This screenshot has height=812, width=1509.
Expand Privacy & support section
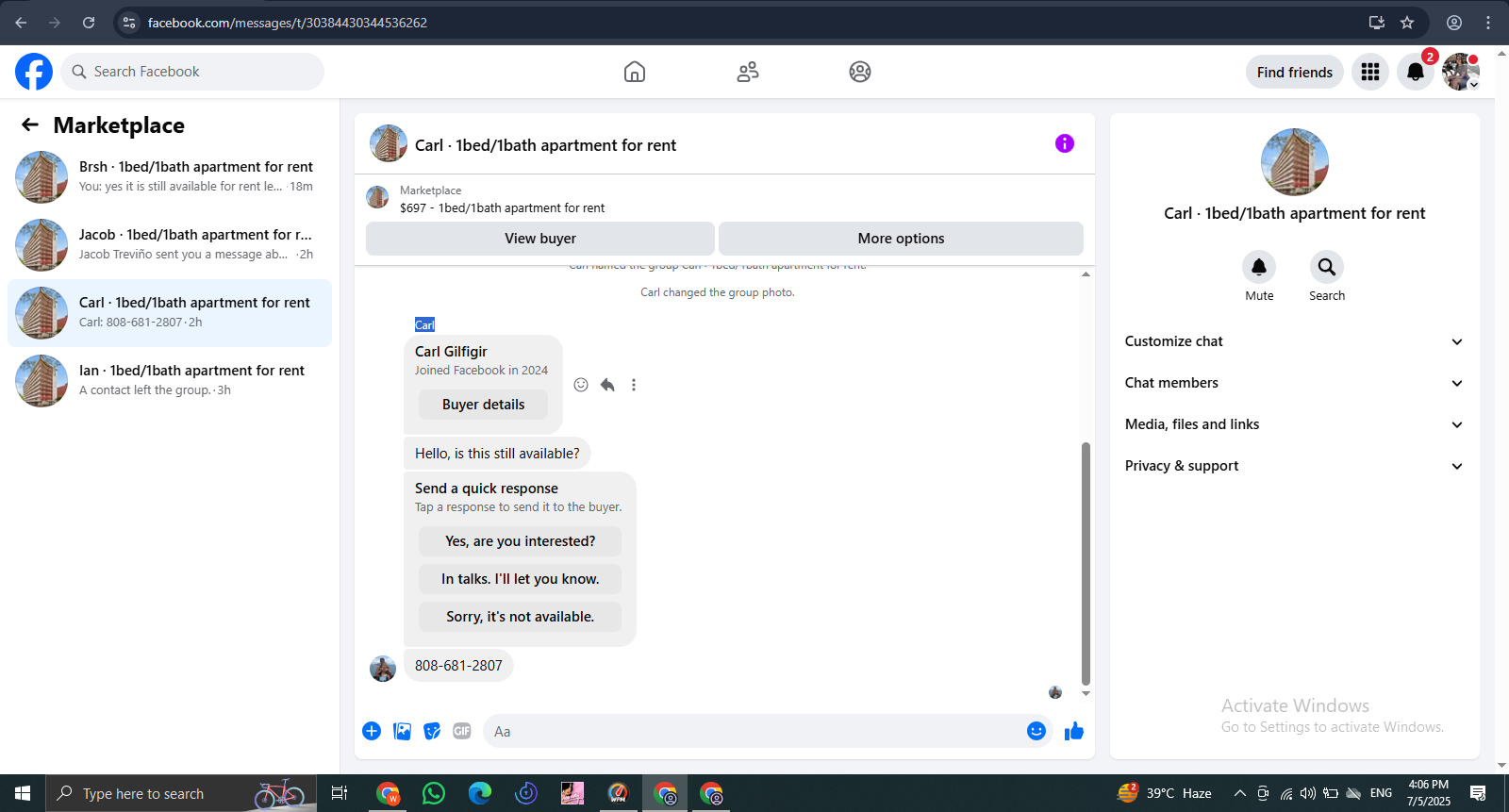1294,466
